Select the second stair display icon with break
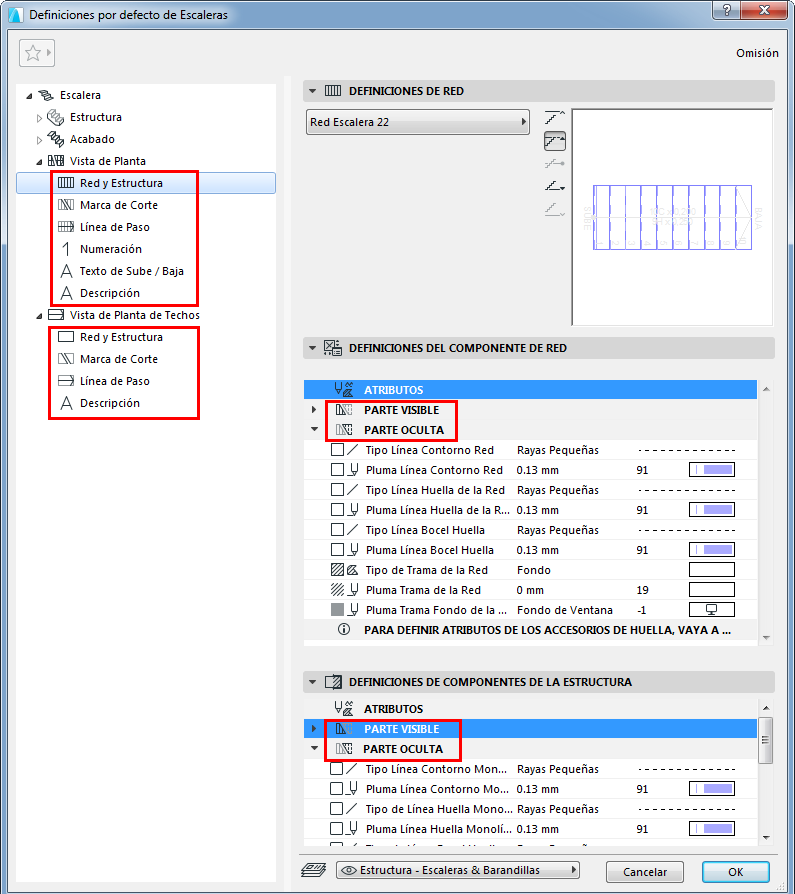Viewport: 795px width, 894px height. coord(554,141)
